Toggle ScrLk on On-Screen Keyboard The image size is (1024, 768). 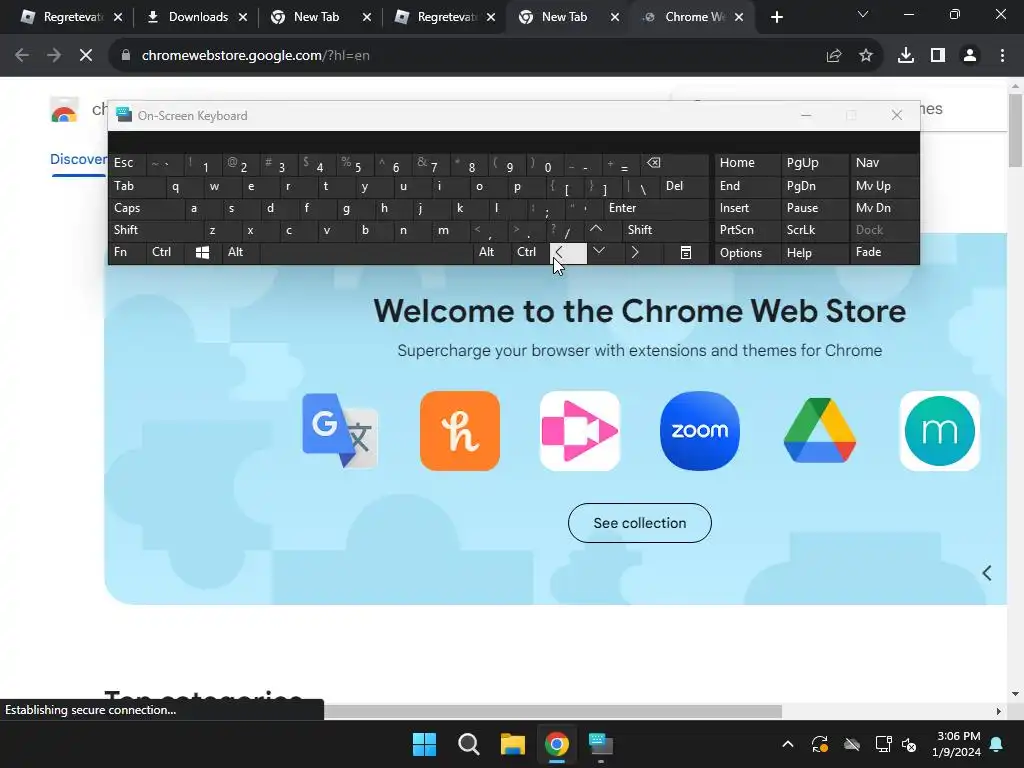814,230
